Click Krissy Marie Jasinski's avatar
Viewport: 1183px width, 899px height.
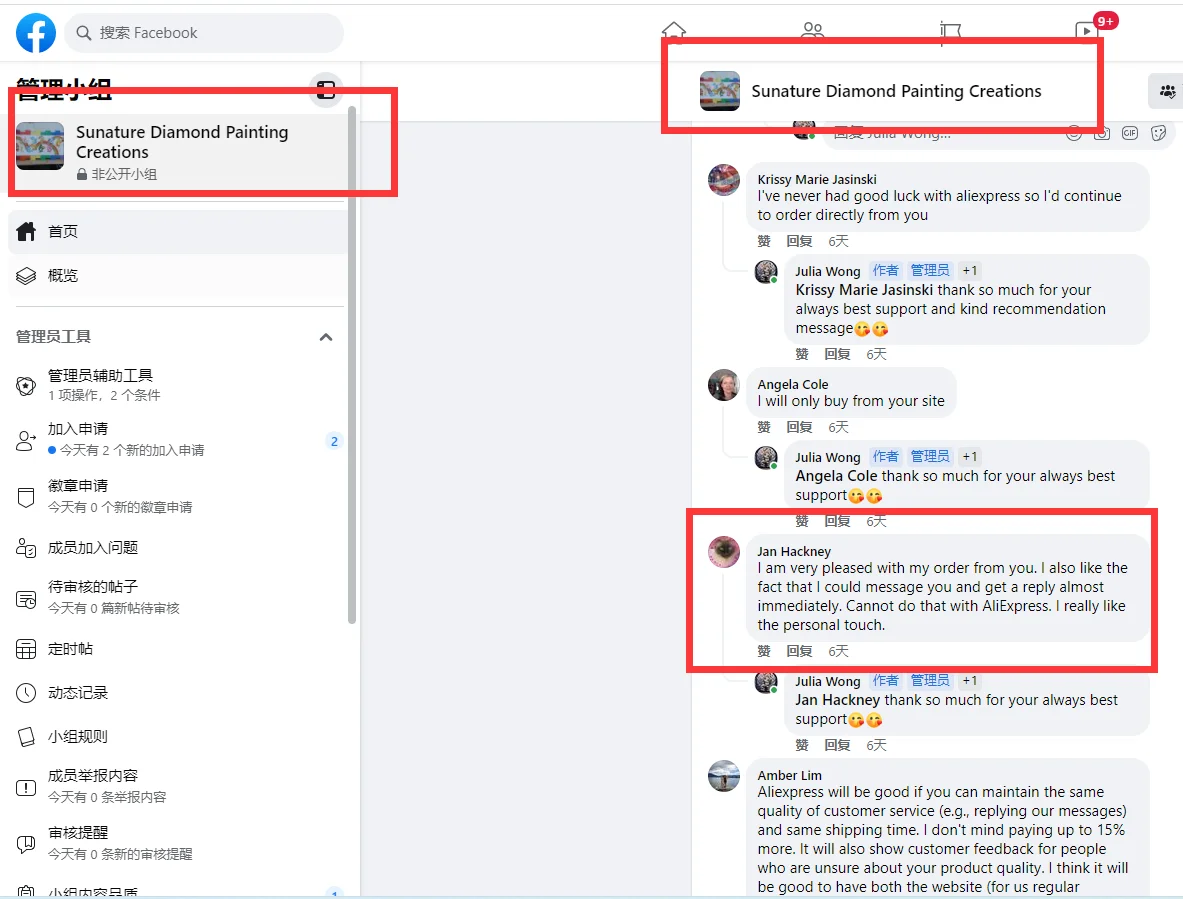tap(724, 179)
